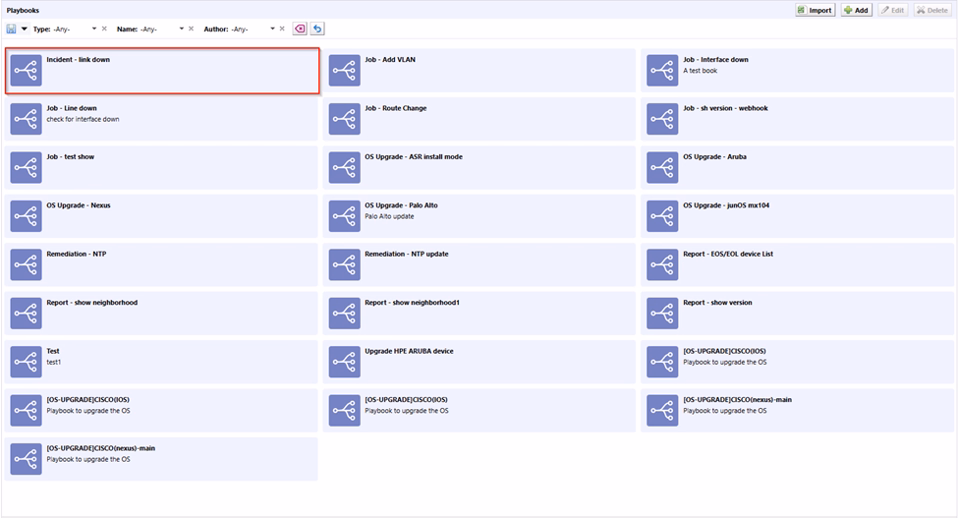Image resolution: width=958 pixels, height=518 pixels.
Task: Click the Edit button
Action: click(x=893, y=10)
